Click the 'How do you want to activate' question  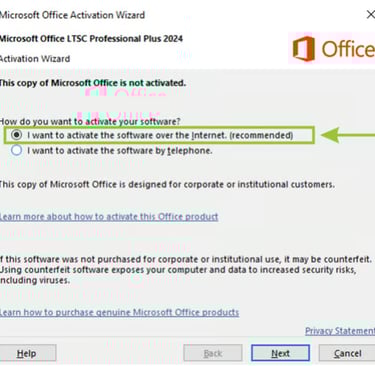(90, 121)
